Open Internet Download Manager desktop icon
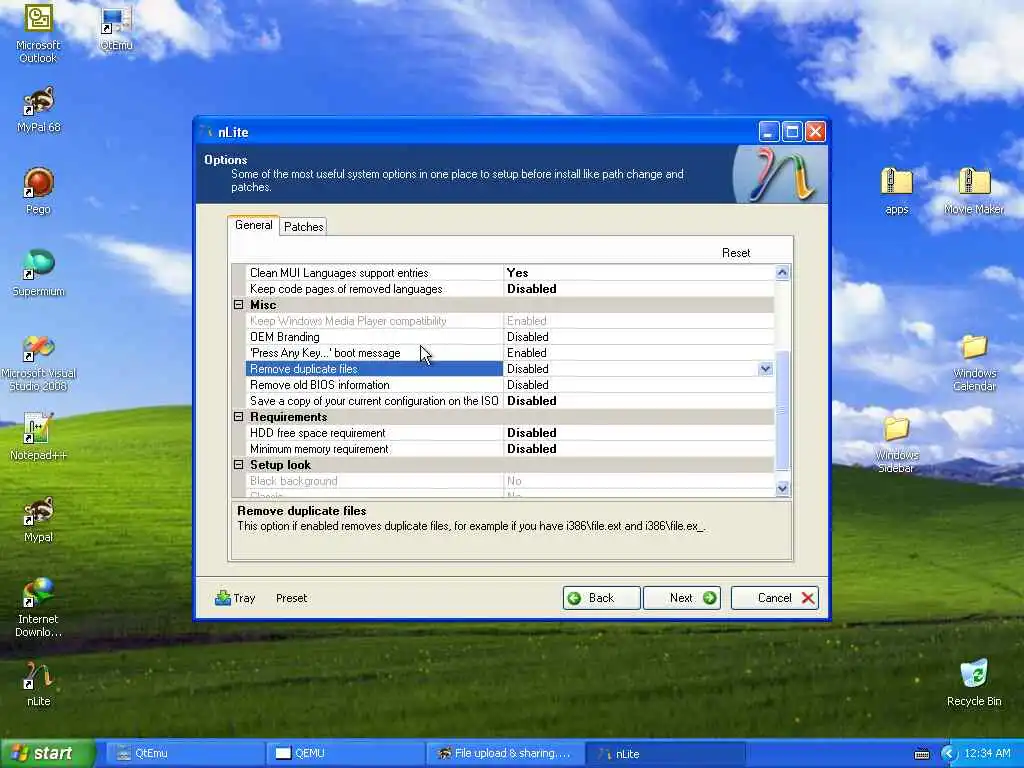The width and height of the screenshot is (1024, 768). click(x=39, y=607)
